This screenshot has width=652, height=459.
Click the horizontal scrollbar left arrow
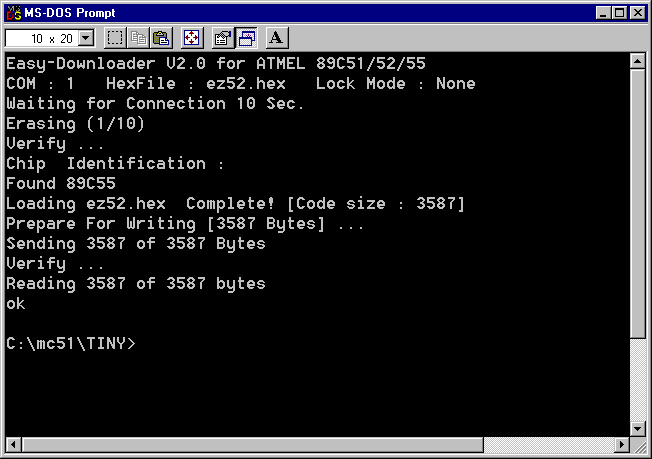pyautogui.click(x=13, y=444)
